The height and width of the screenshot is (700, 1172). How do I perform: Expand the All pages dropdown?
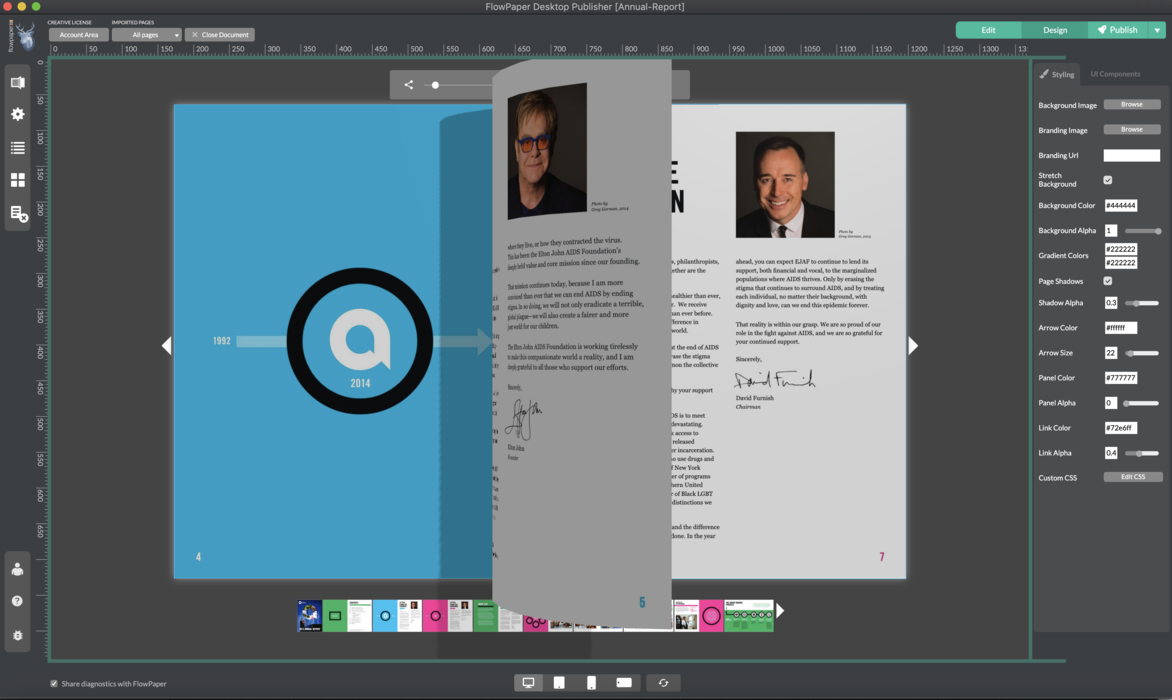(x=146, y=35)
